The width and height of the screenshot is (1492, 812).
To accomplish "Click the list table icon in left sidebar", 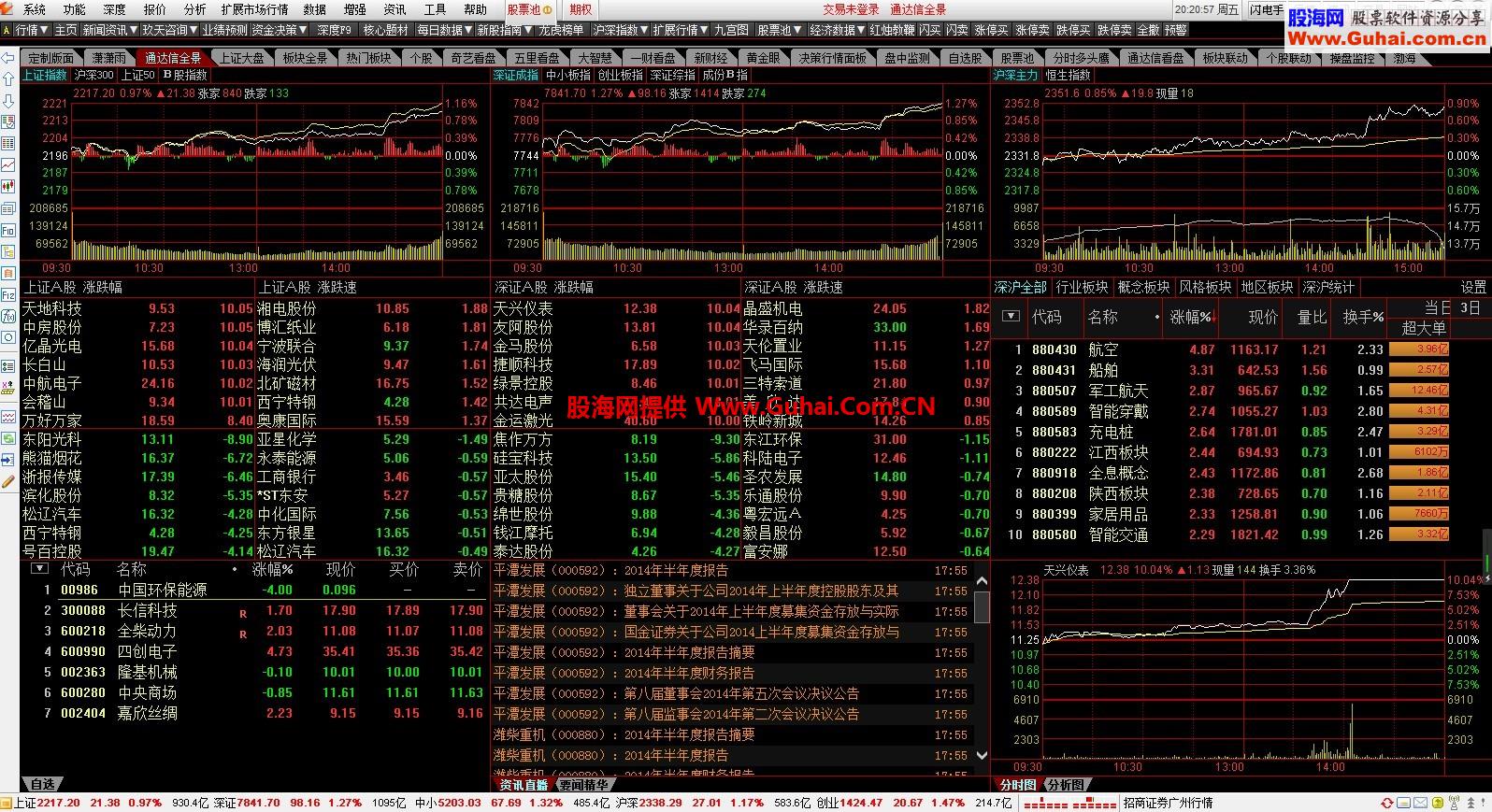I will point(7,144).
